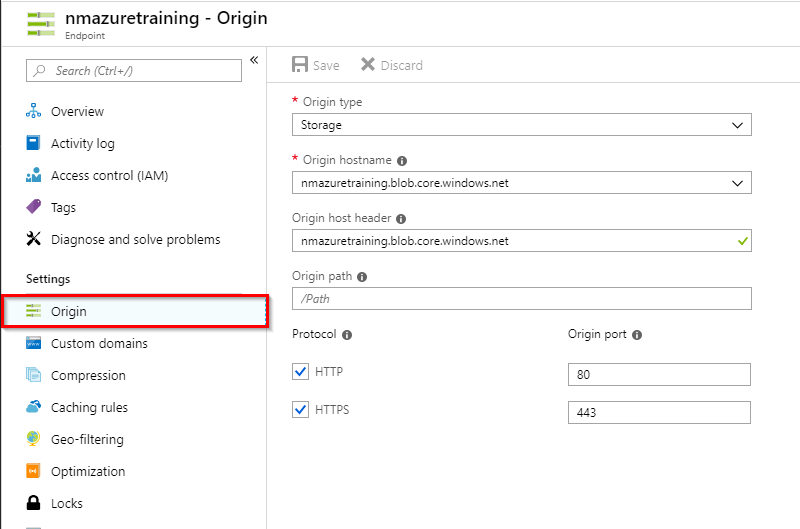Click the Access control (IAM) icon

click(34, 176)
